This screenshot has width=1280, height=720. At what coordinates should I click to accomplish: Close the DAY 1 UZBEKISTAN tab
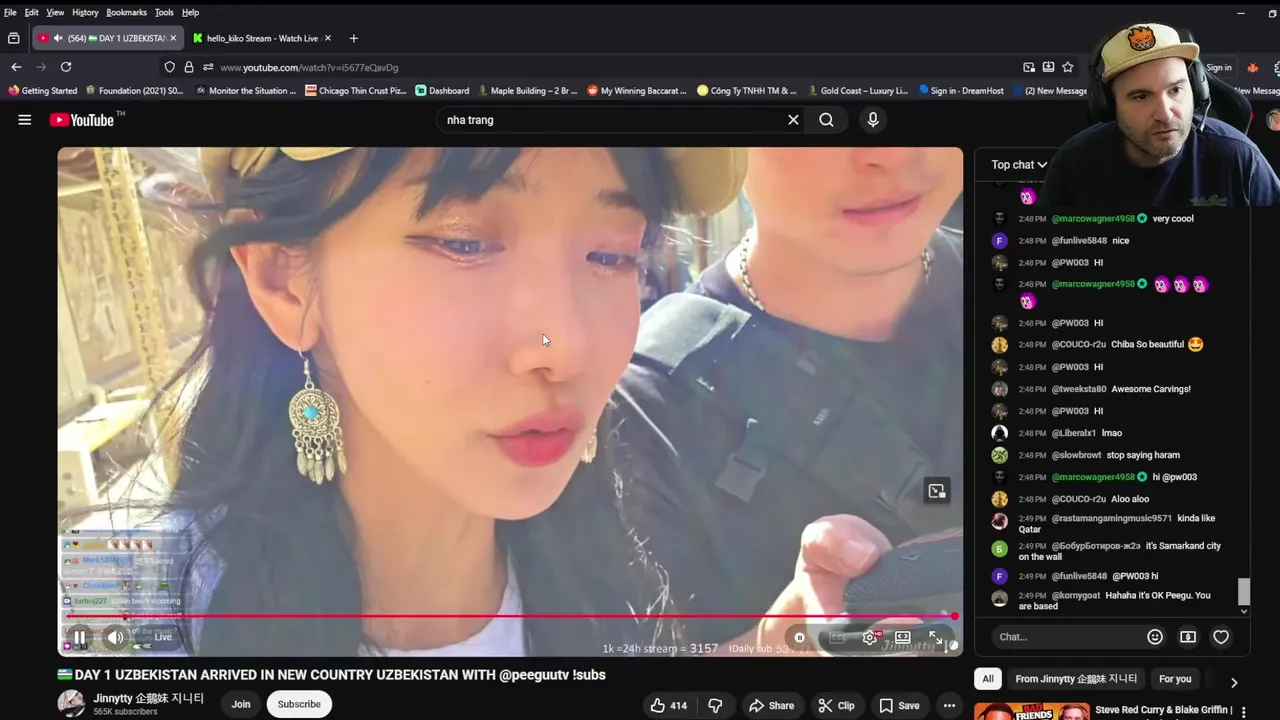[173, 38]
